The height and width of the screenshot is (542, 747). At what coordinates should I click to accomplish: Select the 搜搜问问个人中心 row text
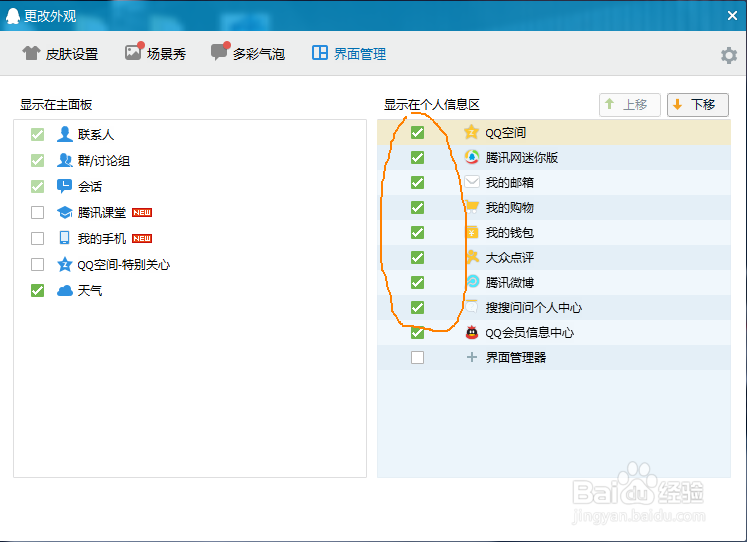[534, 308]
